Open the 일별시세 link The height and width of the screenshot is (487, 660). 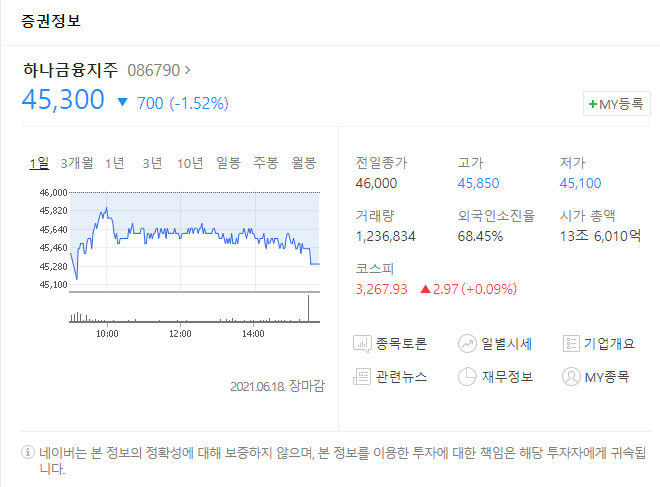click(x=506, y=344)
